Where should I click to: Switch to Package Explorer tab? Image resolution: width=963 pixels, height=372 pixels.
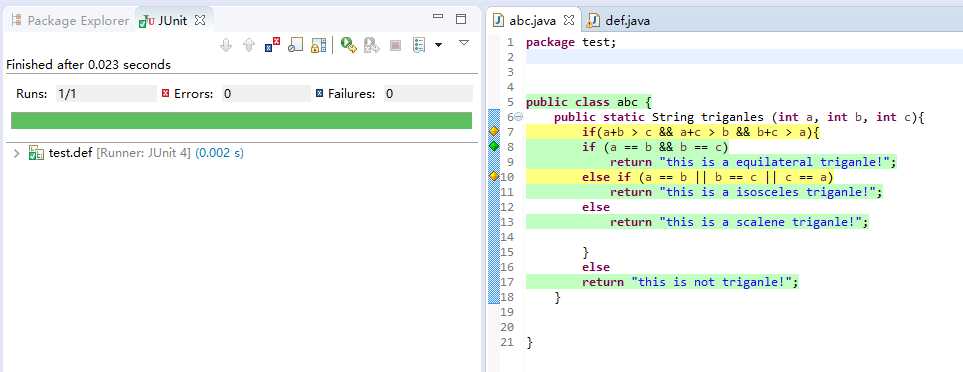pyautogui.click(x=71, y=21)
